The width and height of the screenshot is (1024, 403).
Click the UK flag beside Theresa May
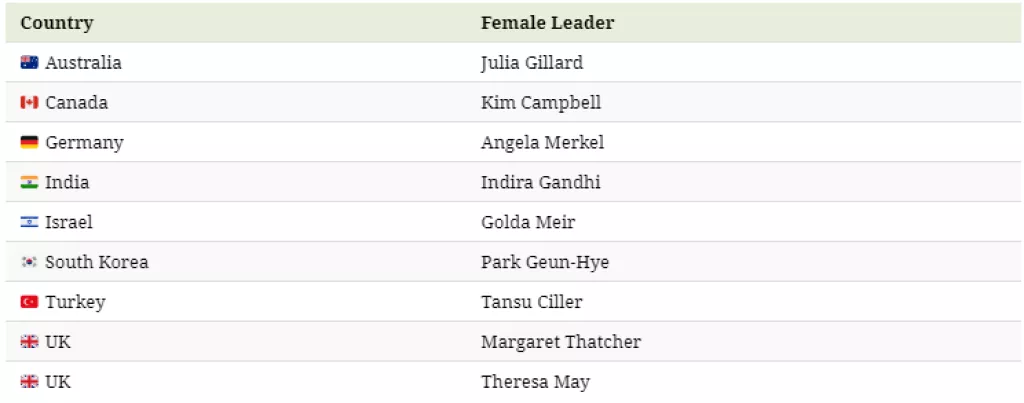coord(29,382)
